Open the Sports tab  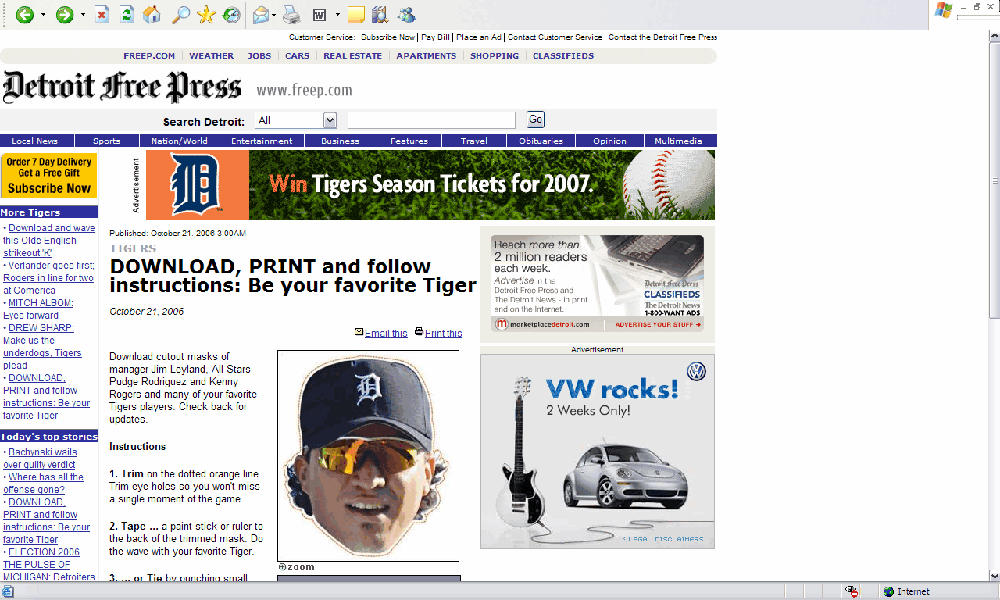107,141
